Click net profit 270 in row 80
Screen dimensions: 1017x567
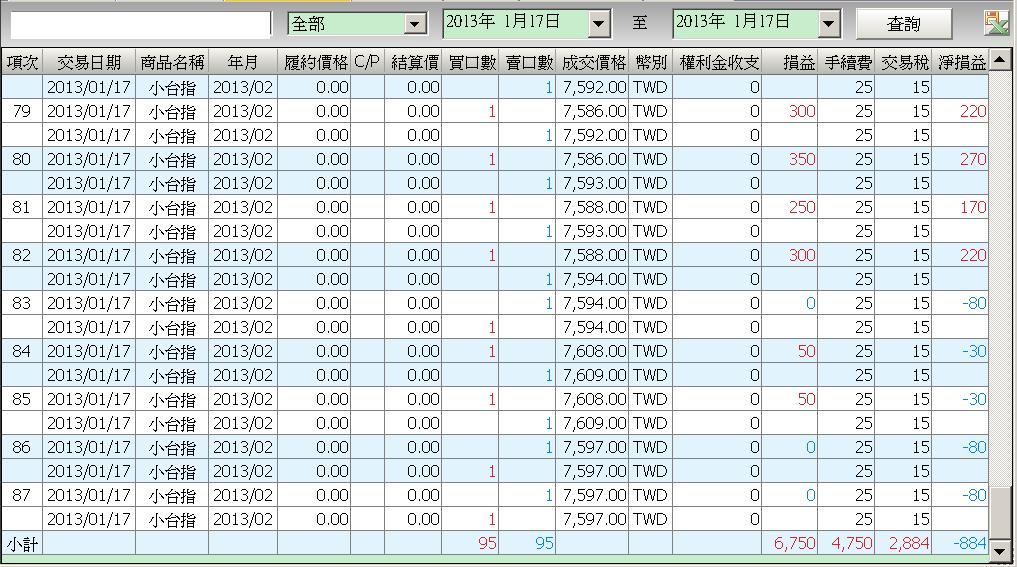coord(973,159)
